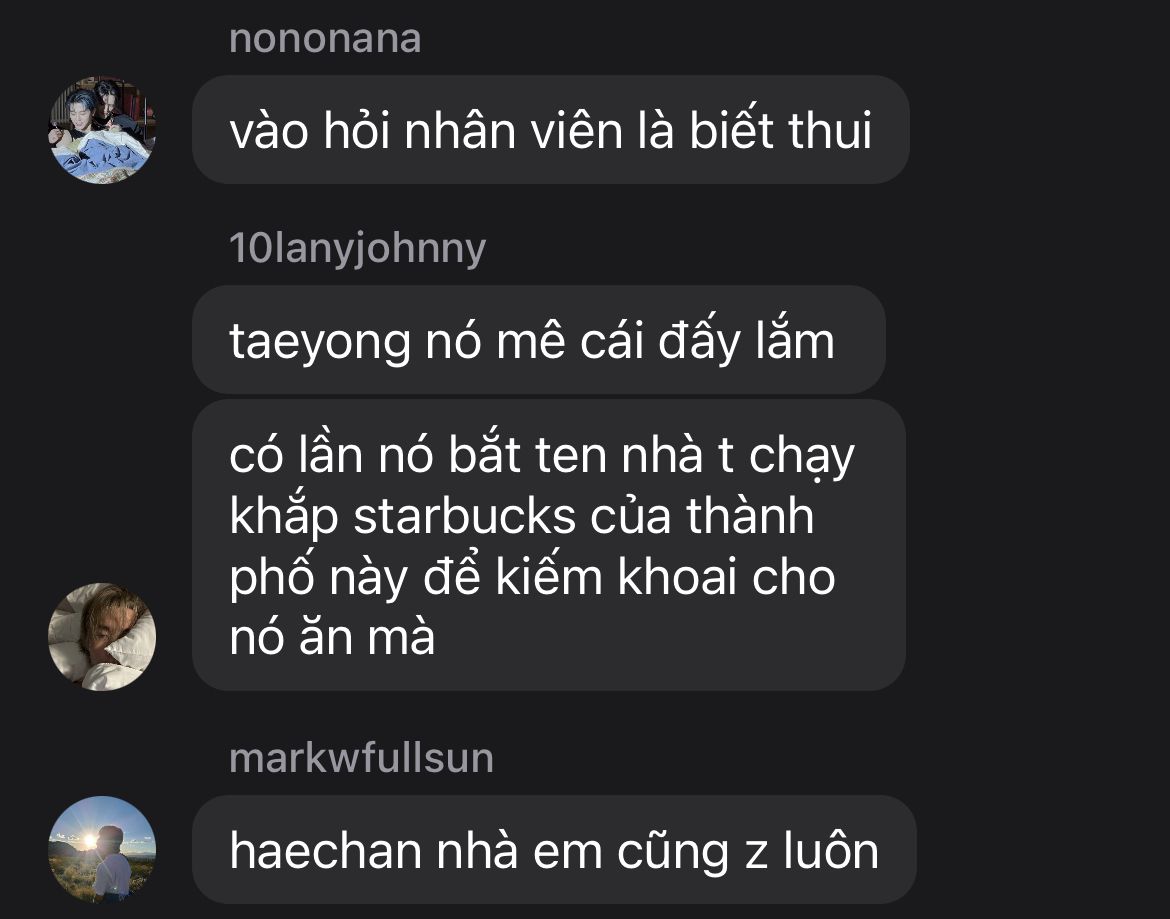Click the markwfullsun username label
Image resolution: width=1170 pixels, height=919 pixels.
tap(361, 758)
